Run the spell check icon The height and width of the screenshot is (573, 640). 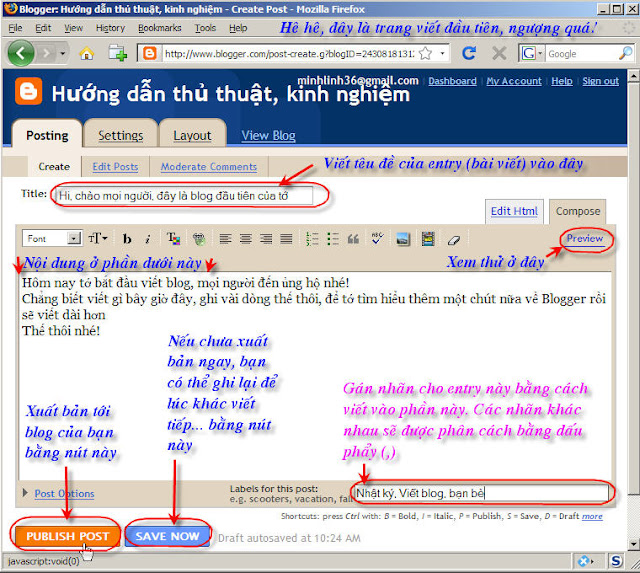377,238
